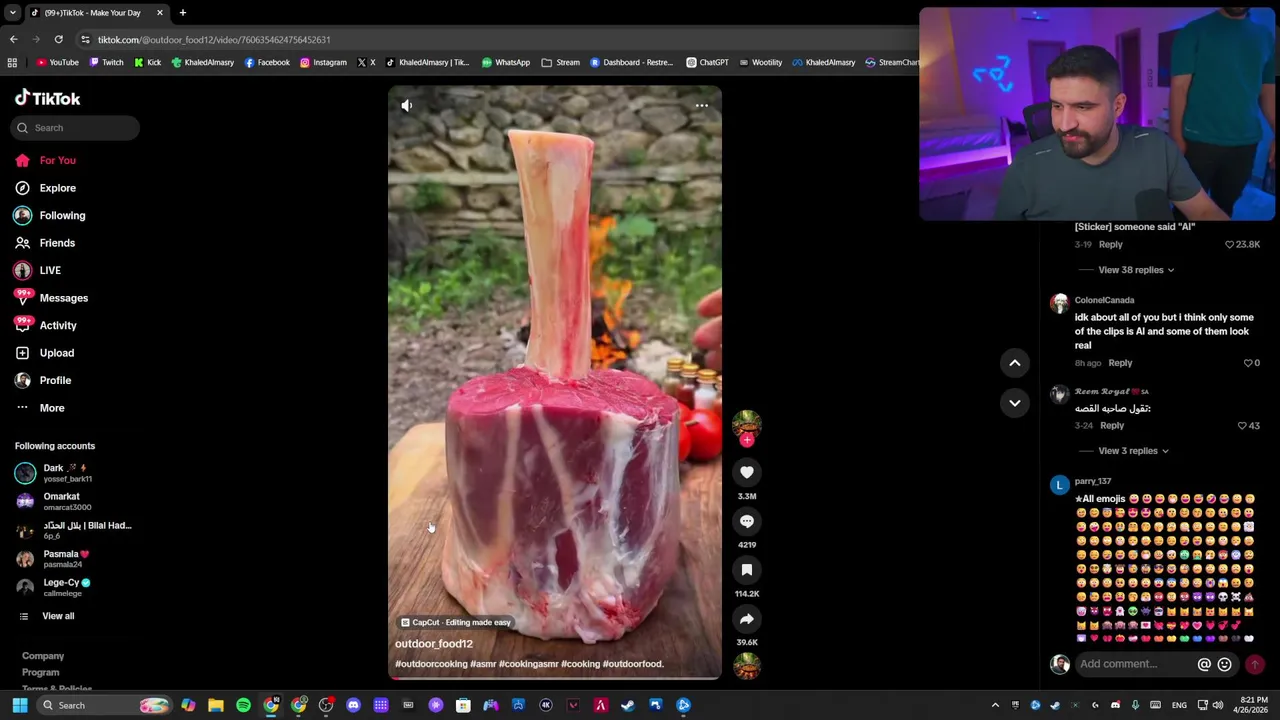This screenshot has height=720, width=1280.
Task: Open the sound disc icon below share
Action: 747,666
